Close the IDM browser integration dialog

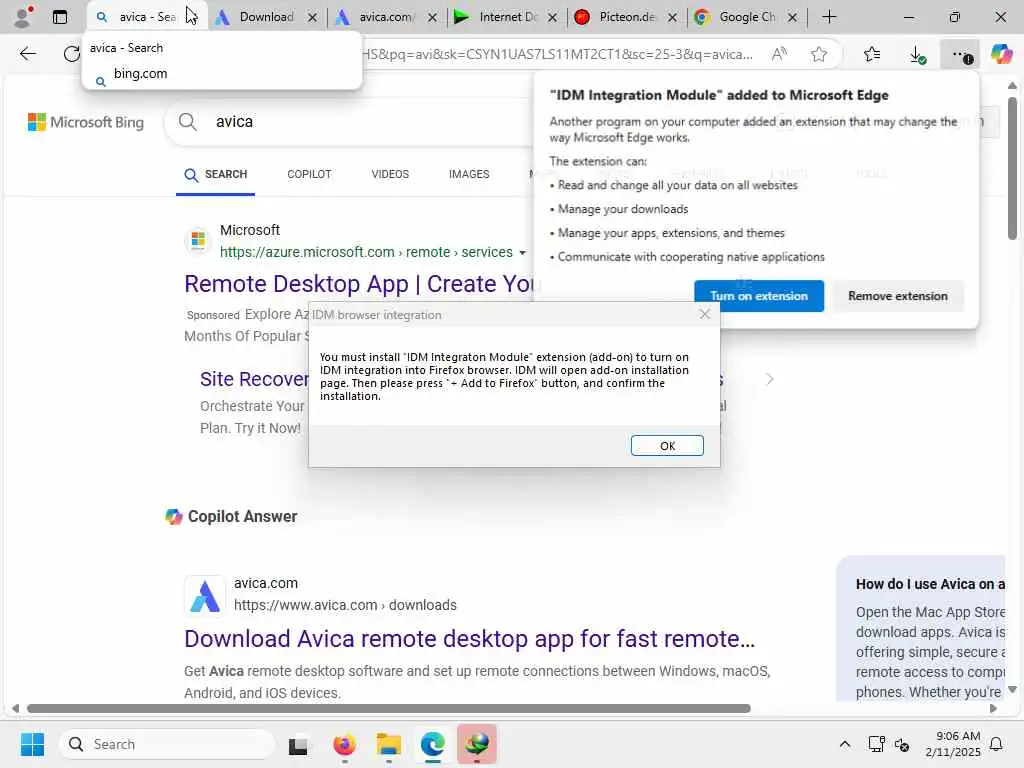pos(704,314)
